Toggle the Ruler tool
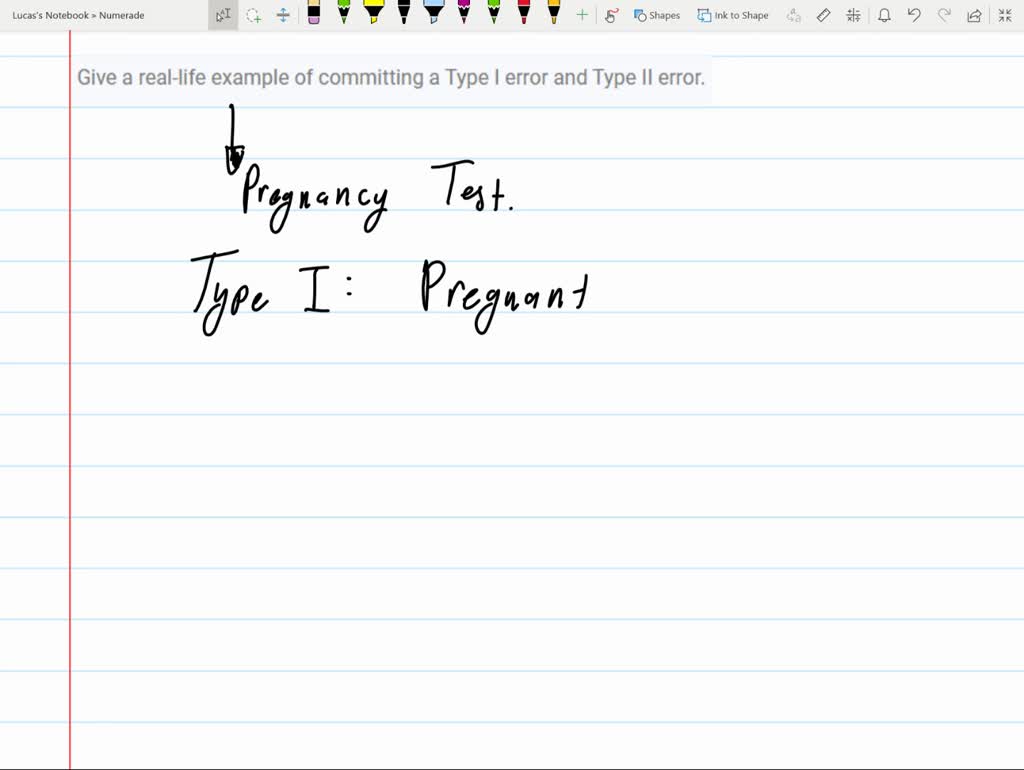This screenshot has width=1024, height=770. coord(824,15)
